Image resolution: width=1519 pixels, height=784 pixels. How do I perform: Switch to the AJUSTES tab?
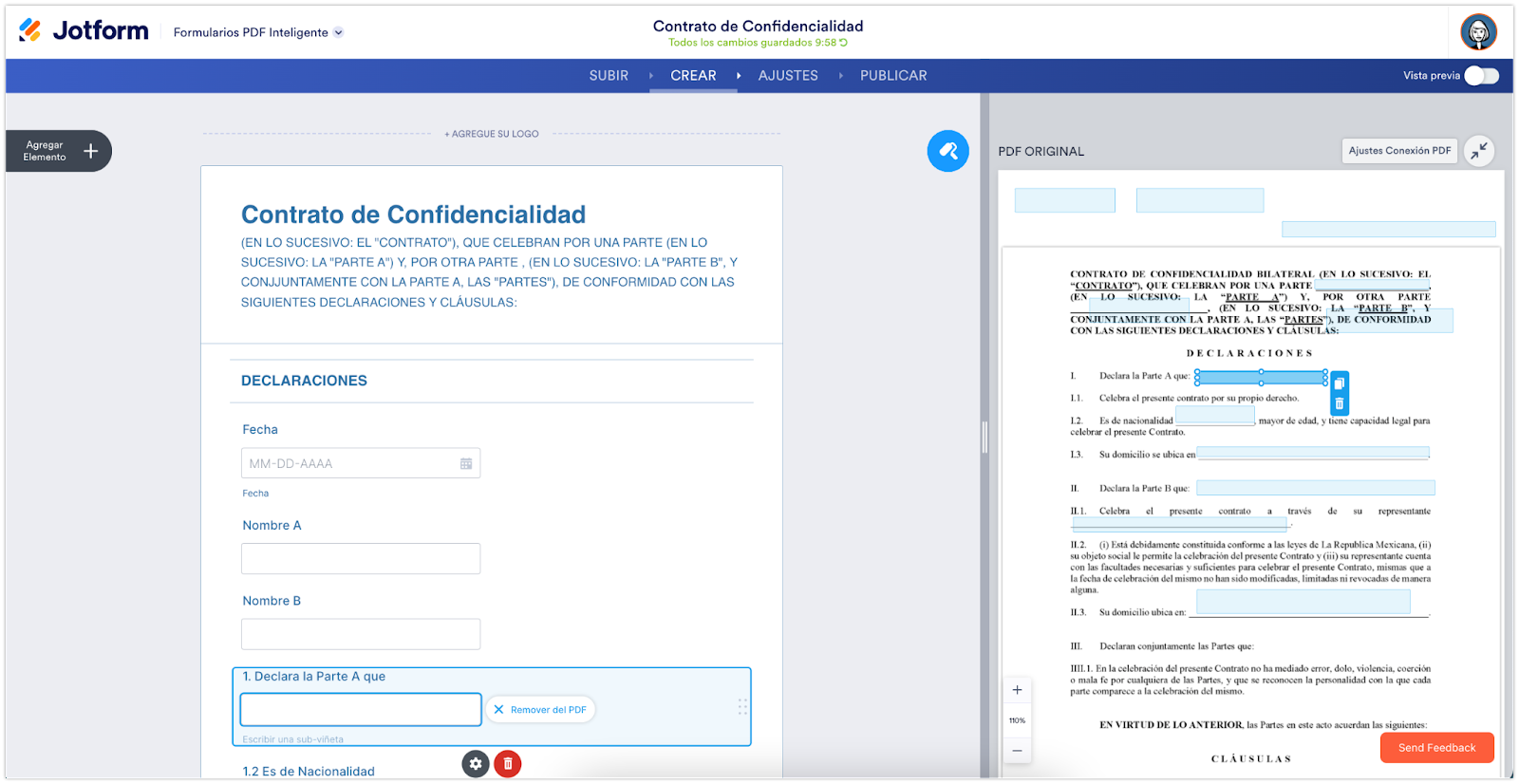point(788,76)
